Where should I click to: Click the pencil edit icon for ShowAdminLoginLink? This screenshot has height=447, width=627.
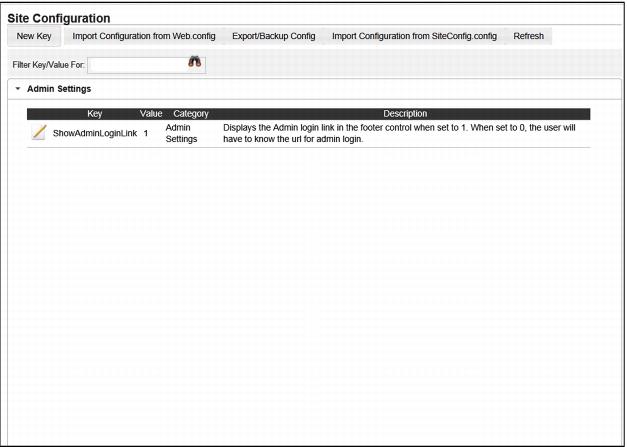click(x=39, y=132)
